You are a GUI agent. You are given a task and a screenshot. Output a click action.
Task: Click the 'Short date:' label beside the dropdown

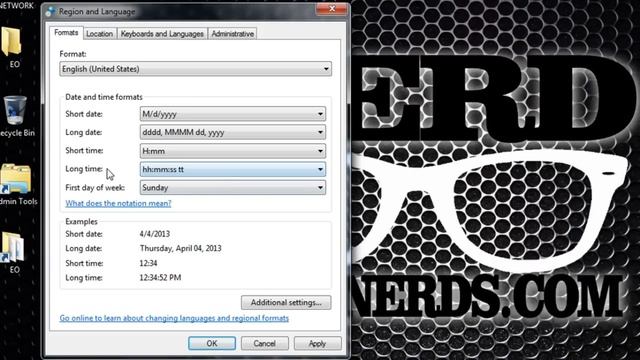(84, 114)
